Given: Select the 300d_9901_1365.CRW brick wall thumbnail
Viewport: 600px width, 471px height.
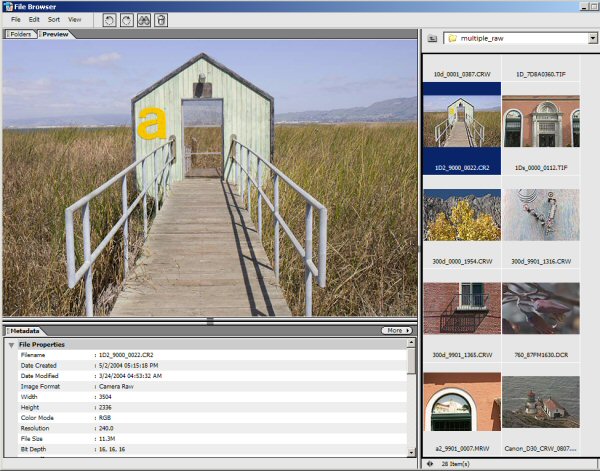Looking at the screenshot, I should click(462, 308).
